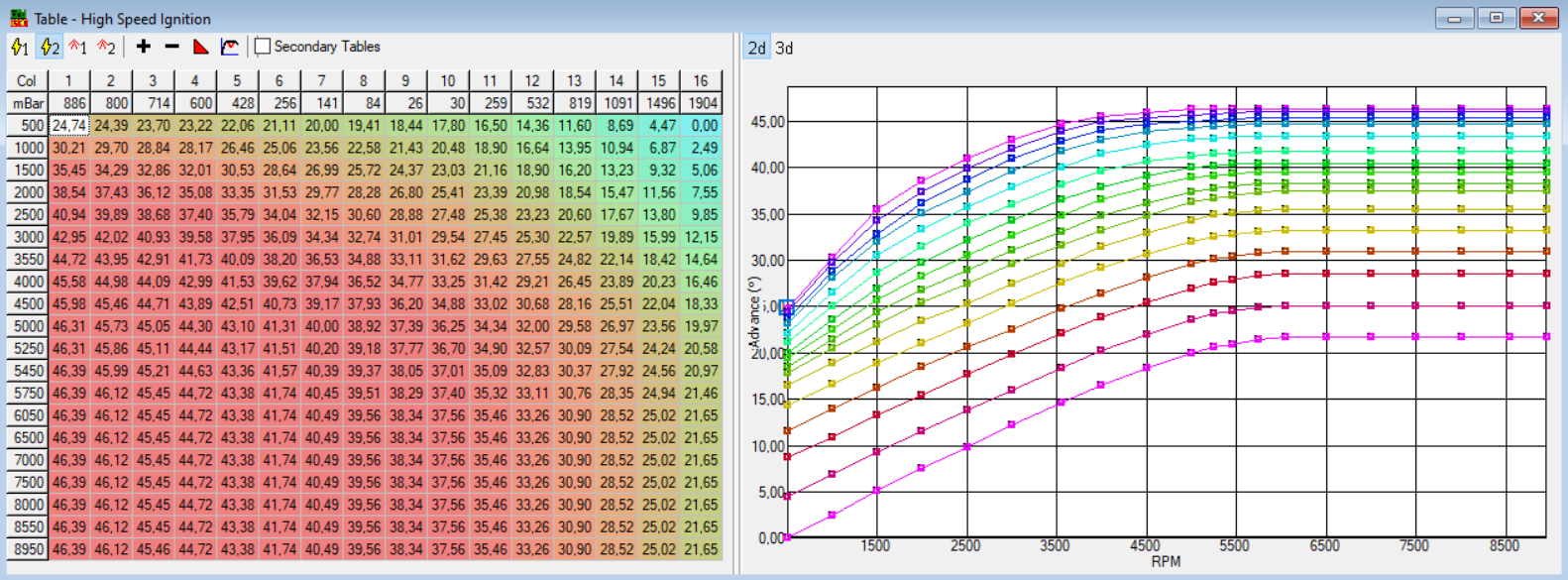Screen dimensions: 1568x580
Task: Click the cell with value 23,03
Action: (x=448, y=171)
